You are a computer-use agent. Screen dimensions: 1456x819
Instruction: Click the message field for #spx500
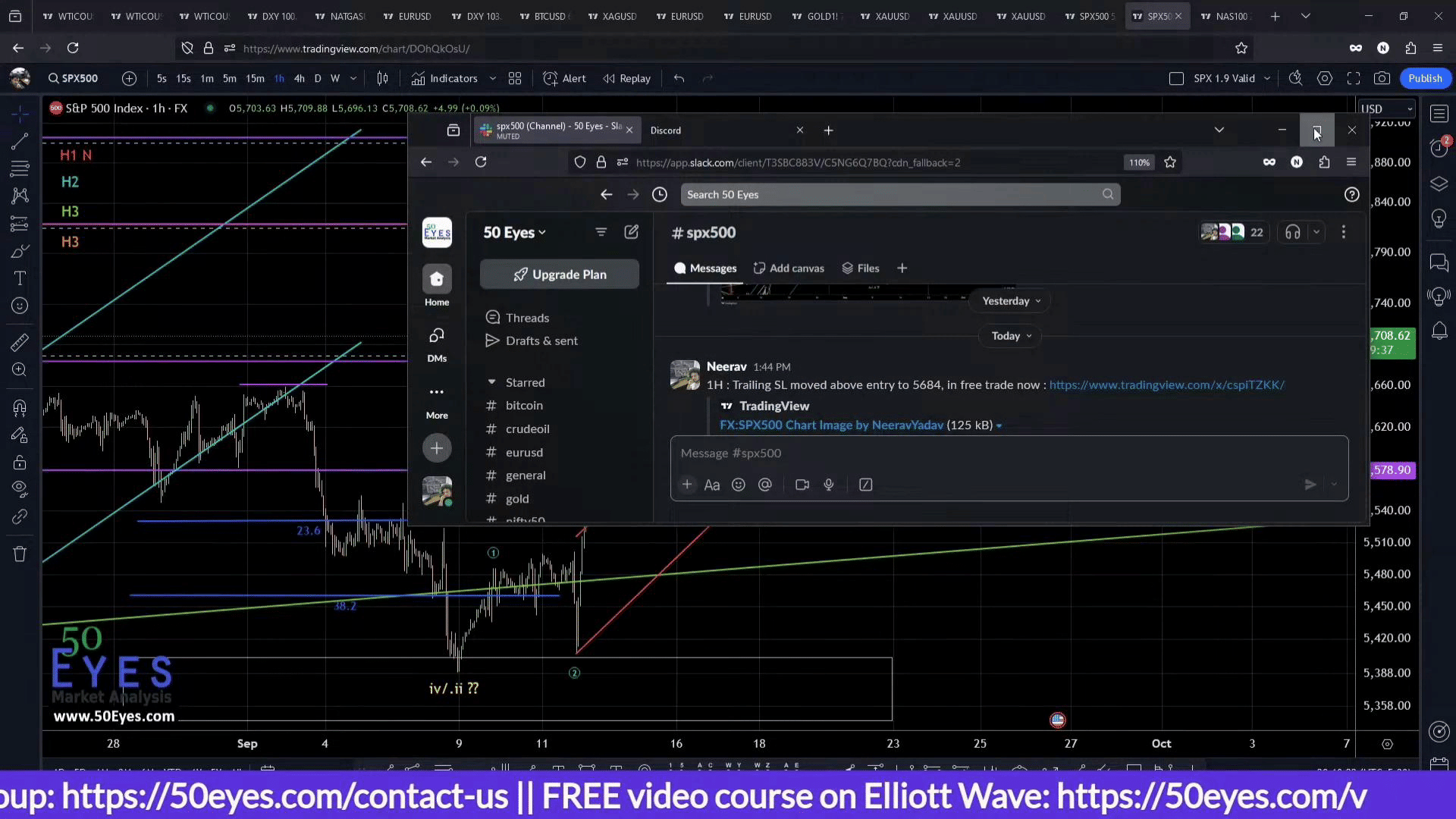point(1009,453)
